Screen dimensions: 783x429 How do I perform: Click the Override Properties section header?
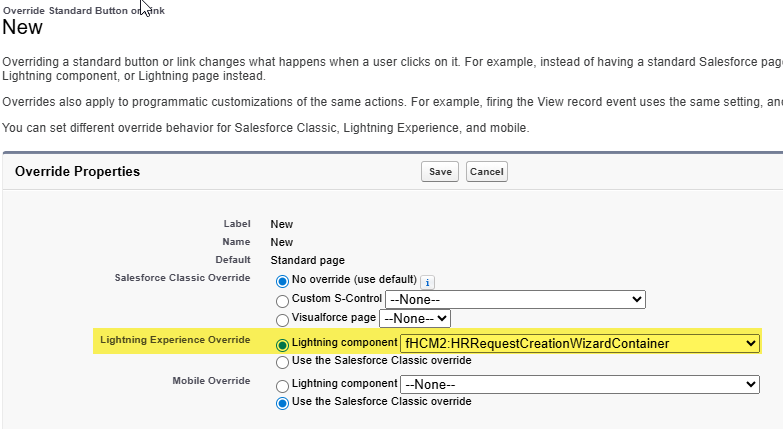click(x=78, y=172)
